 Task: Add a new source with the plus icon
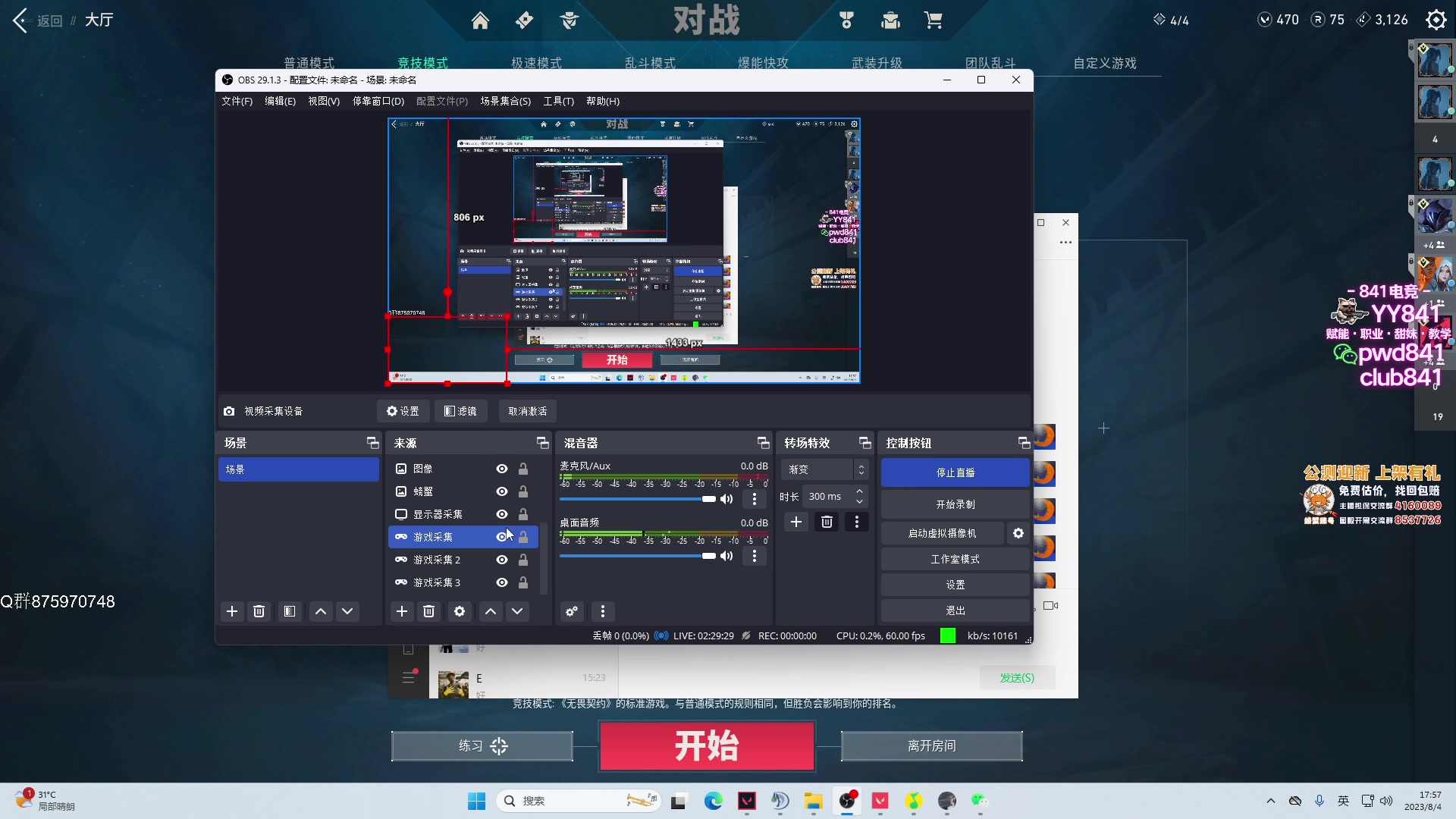(402, 611)
